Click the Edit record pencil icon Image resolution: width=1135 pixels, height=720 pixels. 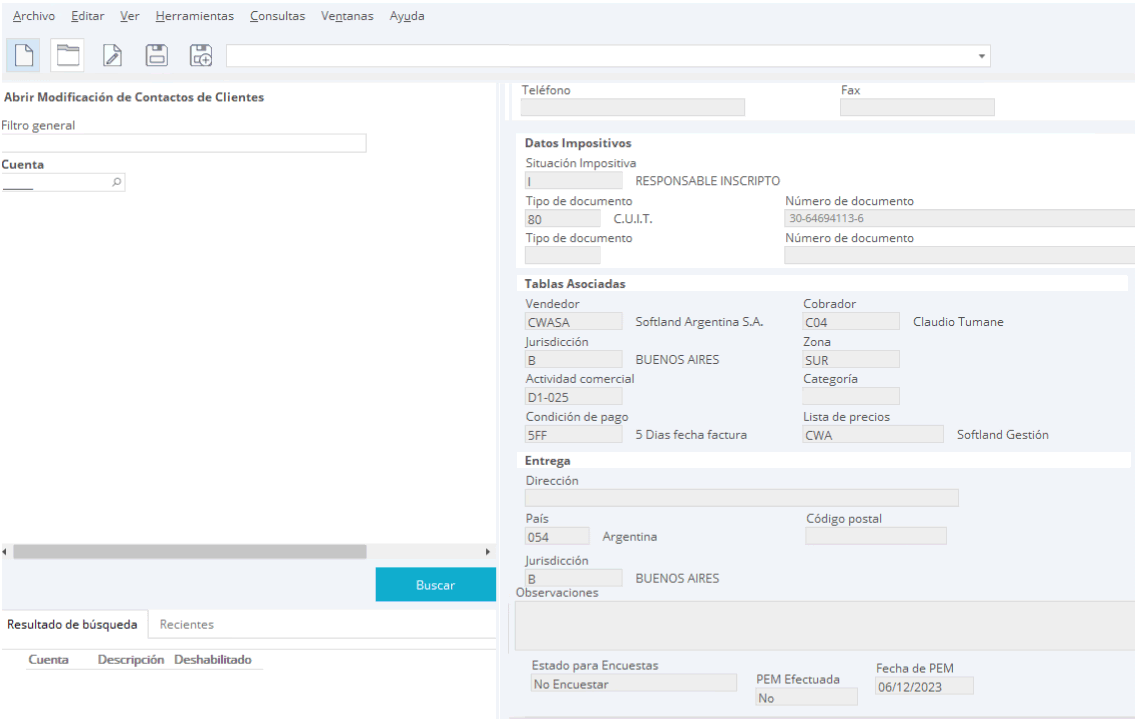tap(113, 55)
